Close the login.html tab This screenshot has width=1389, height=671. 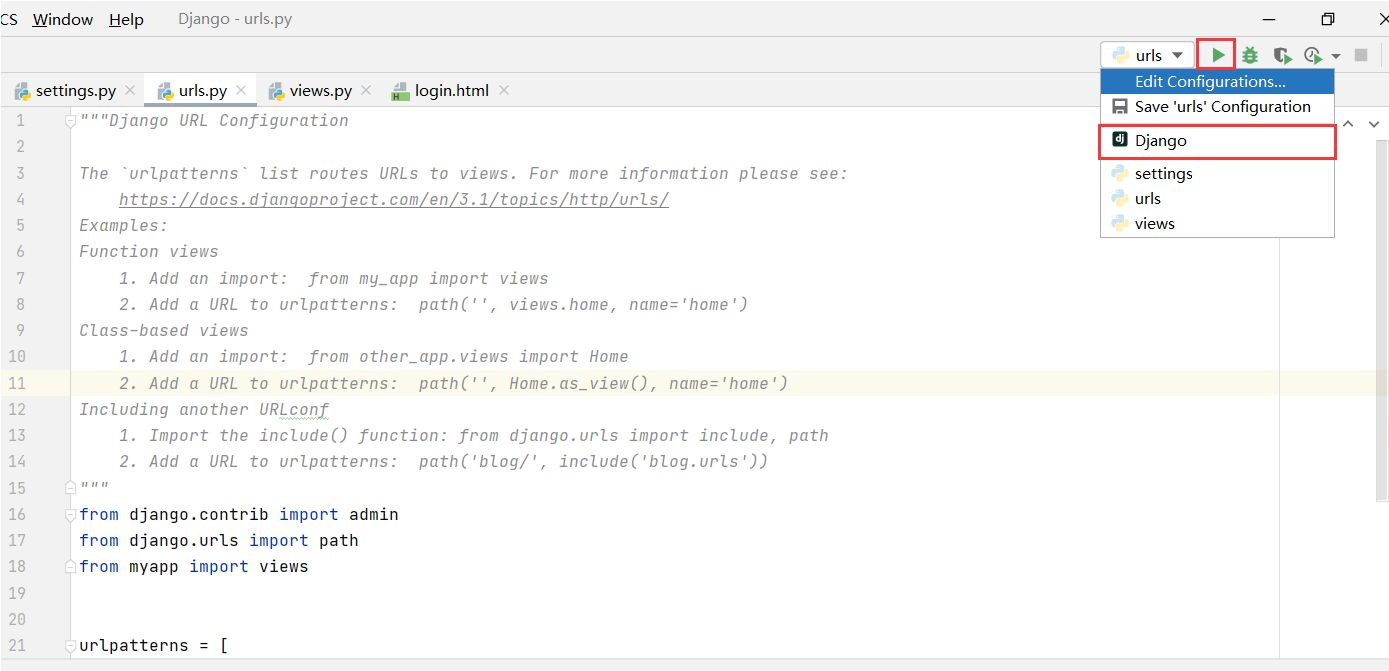[504, 90]
